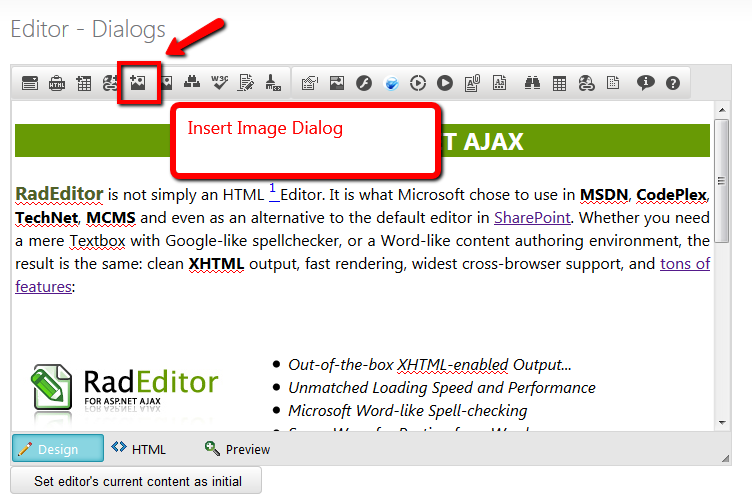Run the W3C XHTML Validator icon

219,83
